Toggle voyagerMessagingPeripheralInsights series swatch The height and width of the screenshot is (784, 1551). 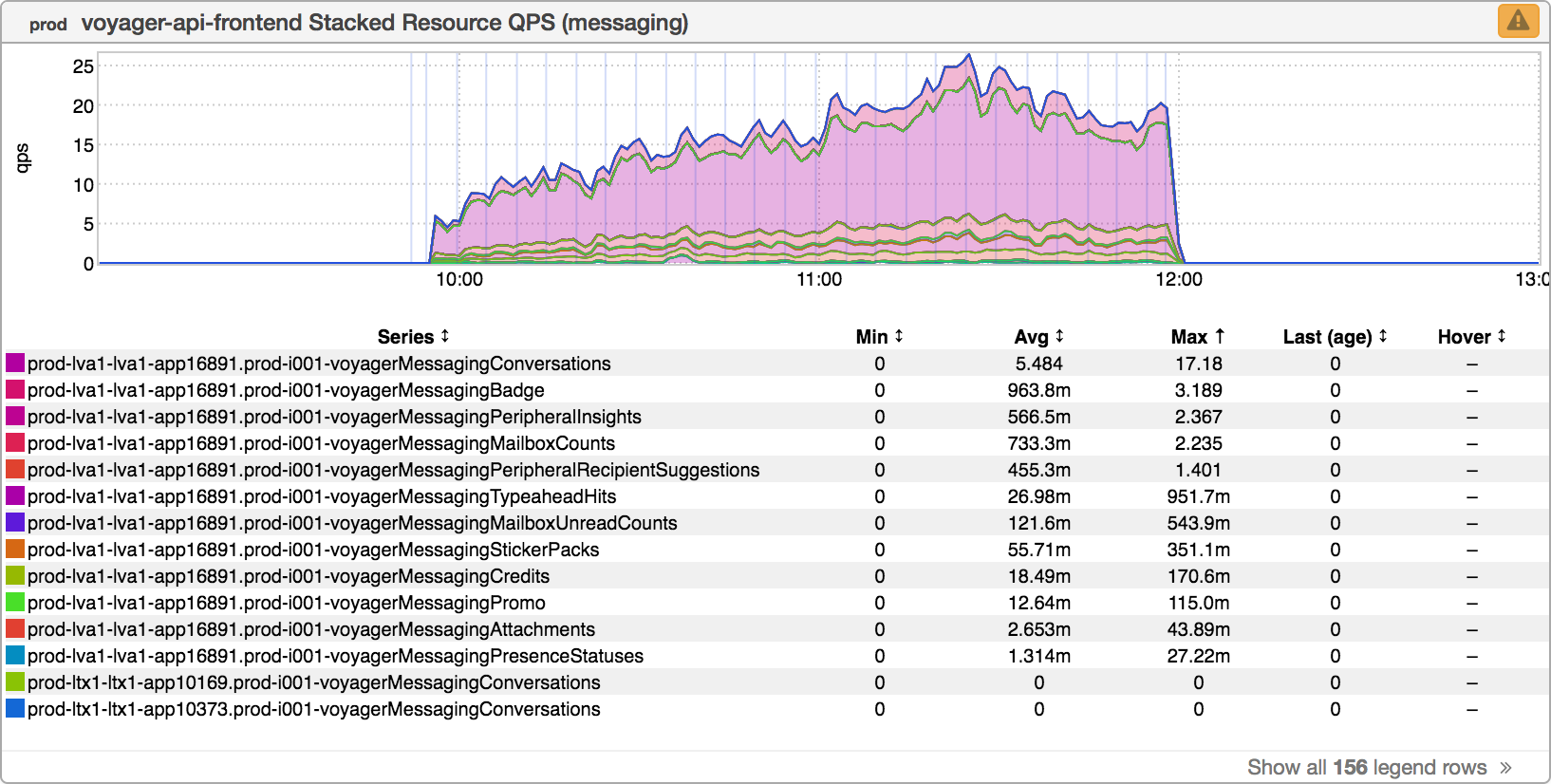tap(15, 417)
